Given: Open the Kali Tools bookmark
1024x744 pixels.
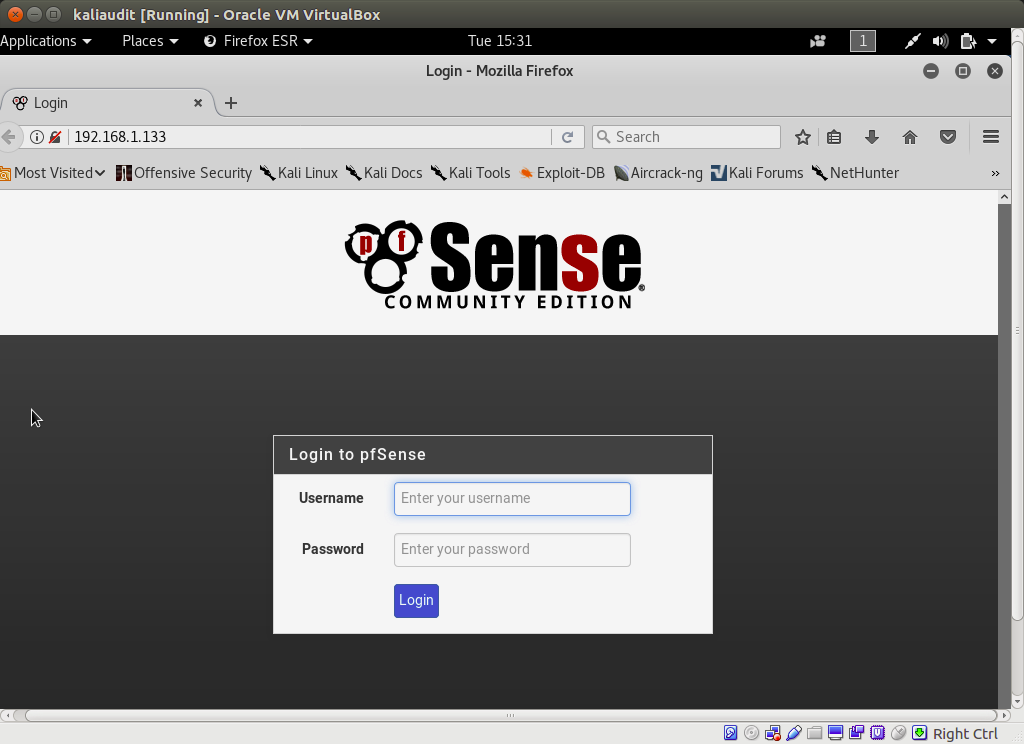Looking at the screenshot, I should coord(470,173).
